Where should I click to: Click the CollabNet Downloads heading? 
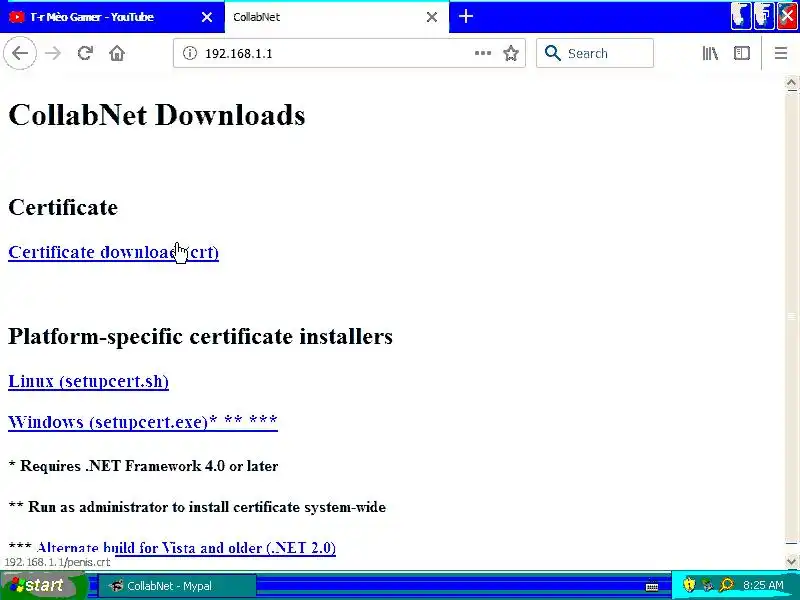point(157,115)
